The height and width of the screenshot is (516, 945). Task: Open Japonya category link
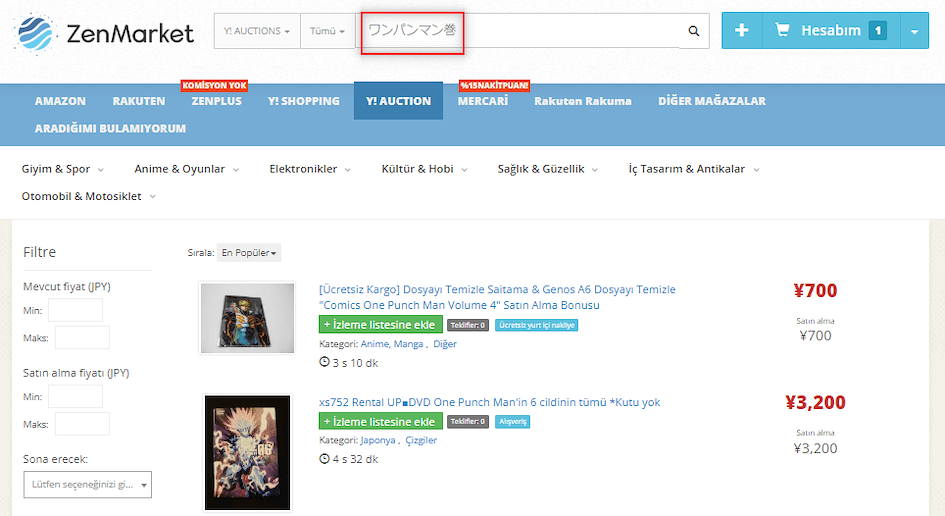click(x=378, y=440)
